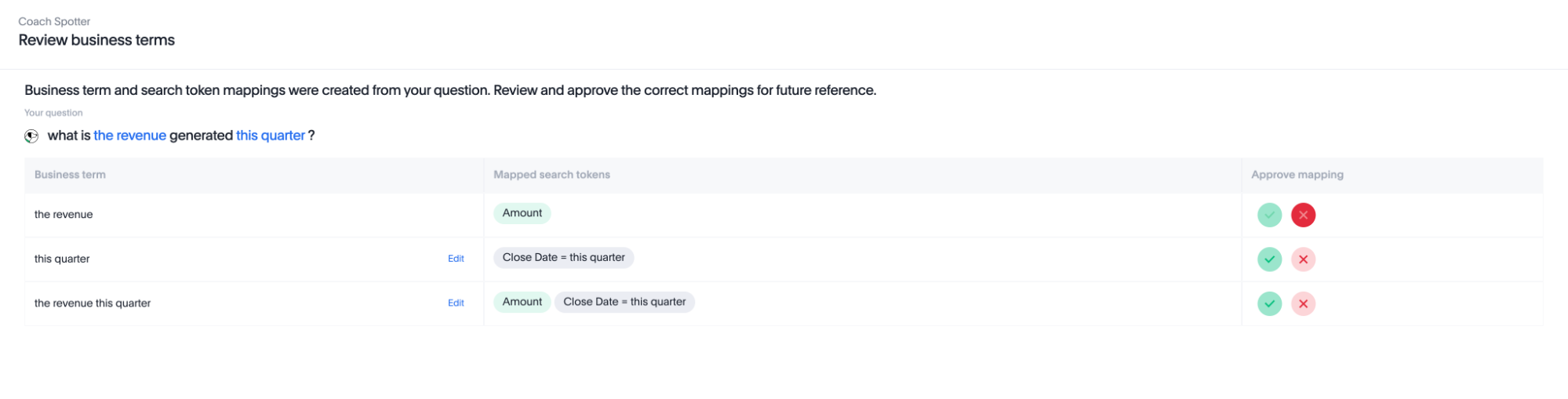The width and height of the screenshot is (1568, 399).
Task: Approve 'the revenue this quarter' mapping checkmark
Action: pos(1269,303)
